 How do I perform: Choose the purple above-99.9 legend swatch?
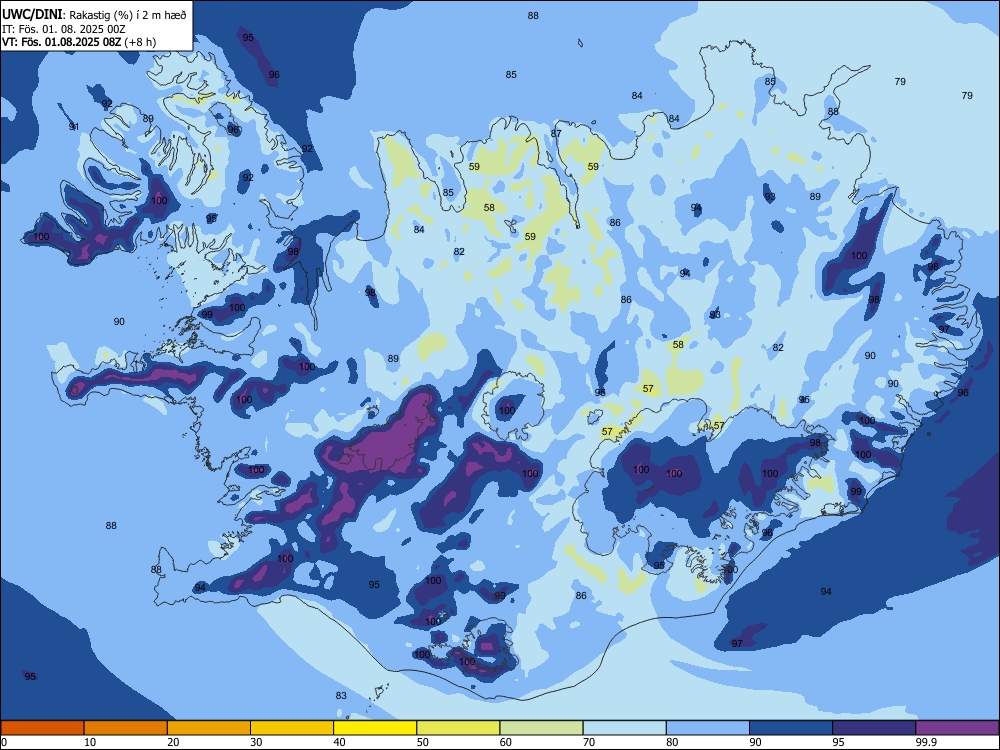pos(957,728)
